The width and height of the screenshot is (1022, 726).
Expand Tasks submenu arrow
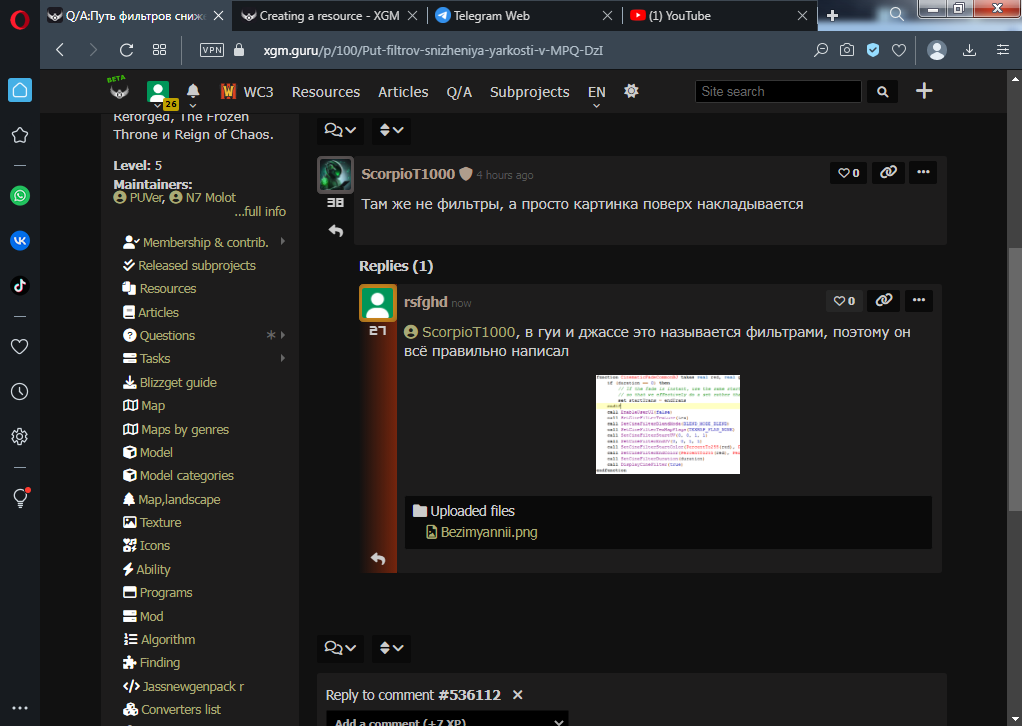[x=282, y=358]
